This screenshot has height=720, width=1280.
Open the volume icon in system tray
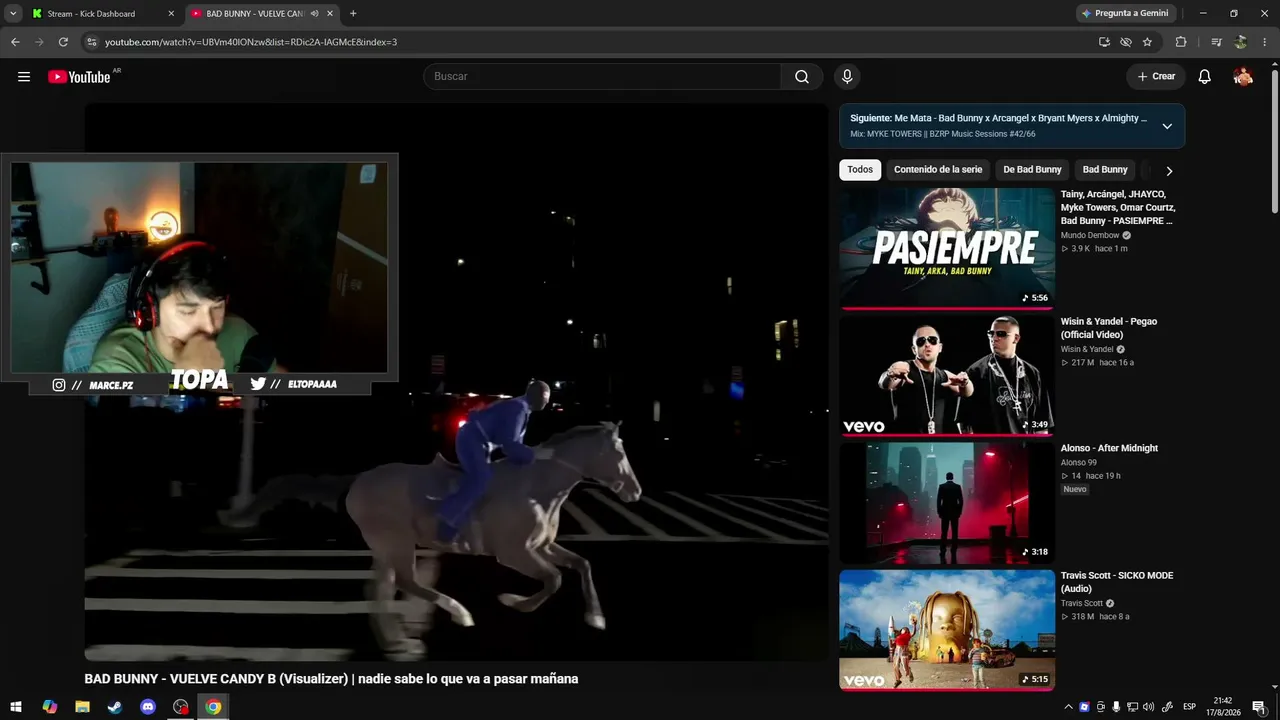coord(1148,707)
